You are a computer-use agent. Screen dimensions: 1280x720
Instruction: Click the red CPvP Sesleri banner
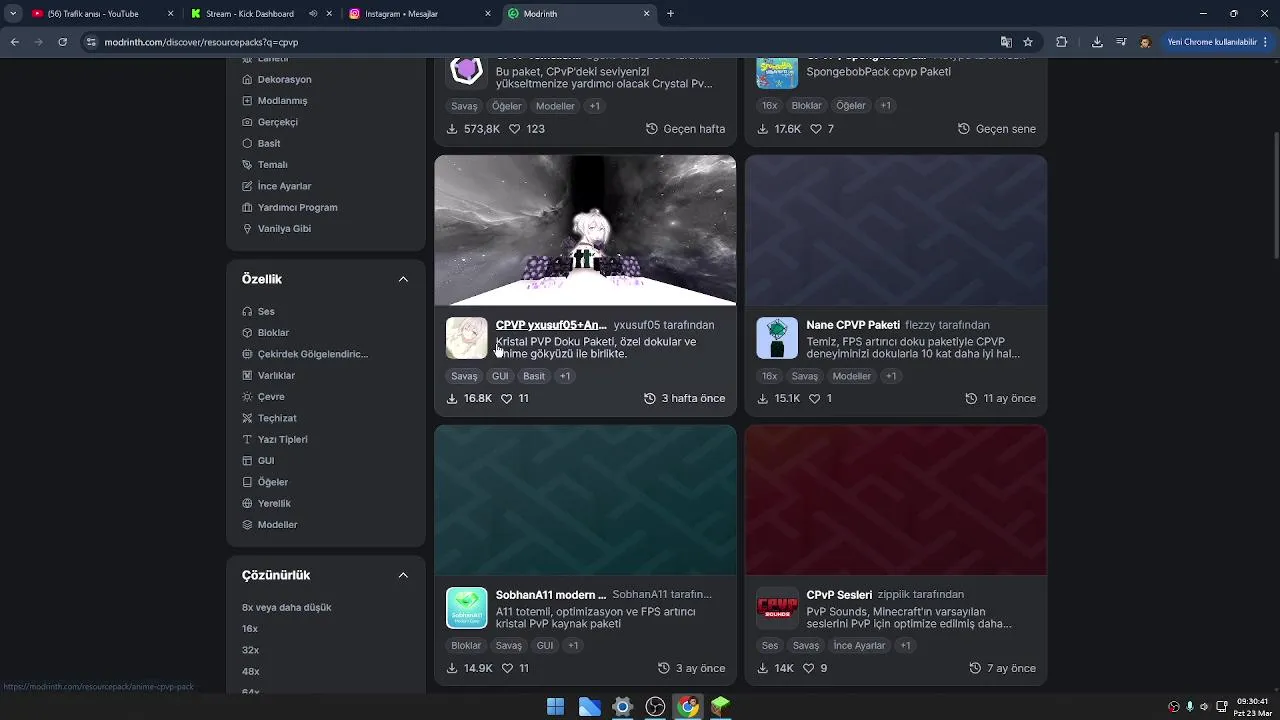[x=896, y=500]
